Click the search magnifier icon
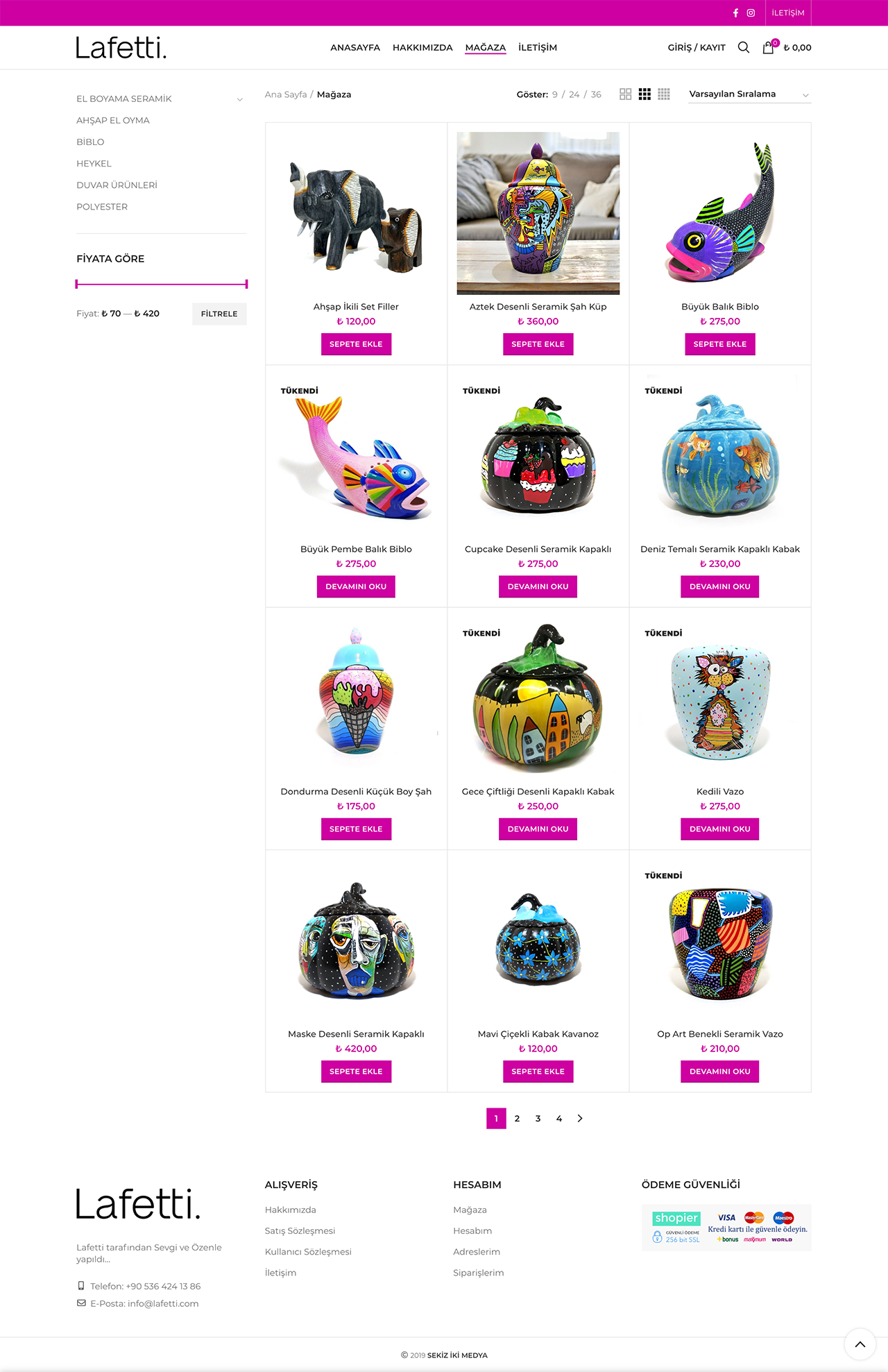 744,47
